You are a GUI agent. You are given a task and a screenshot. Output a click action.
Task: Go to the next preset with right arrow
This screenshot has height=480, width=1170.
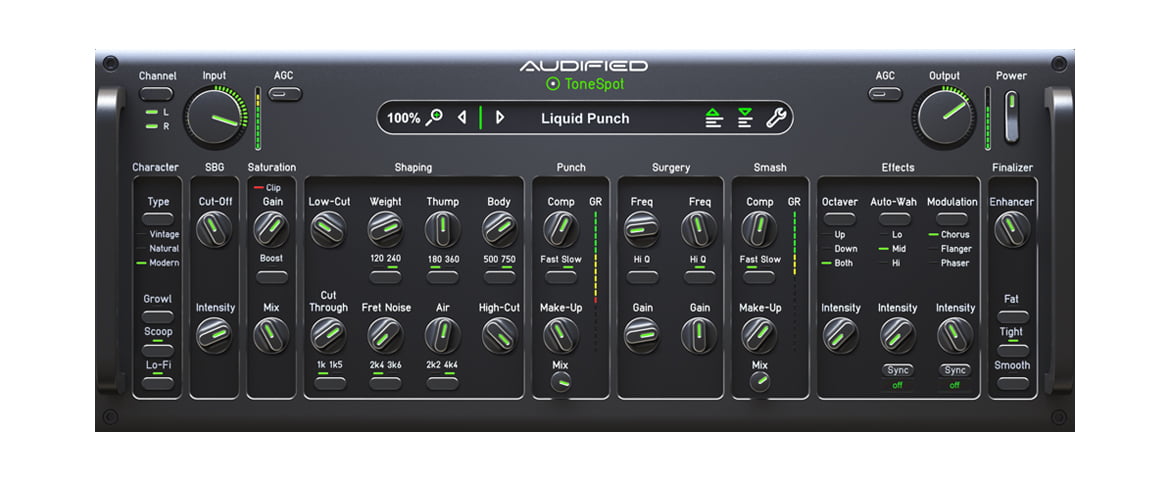coord(499,117)
